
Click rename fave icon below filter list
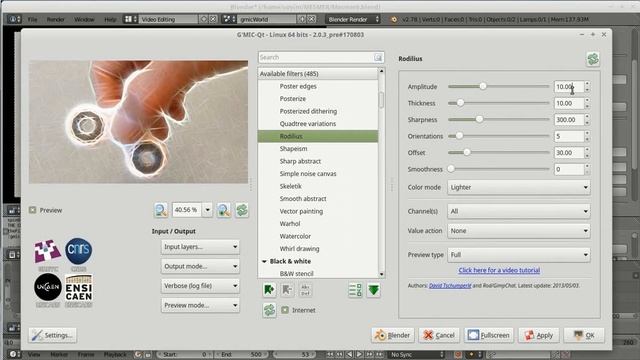coord(305,290)
